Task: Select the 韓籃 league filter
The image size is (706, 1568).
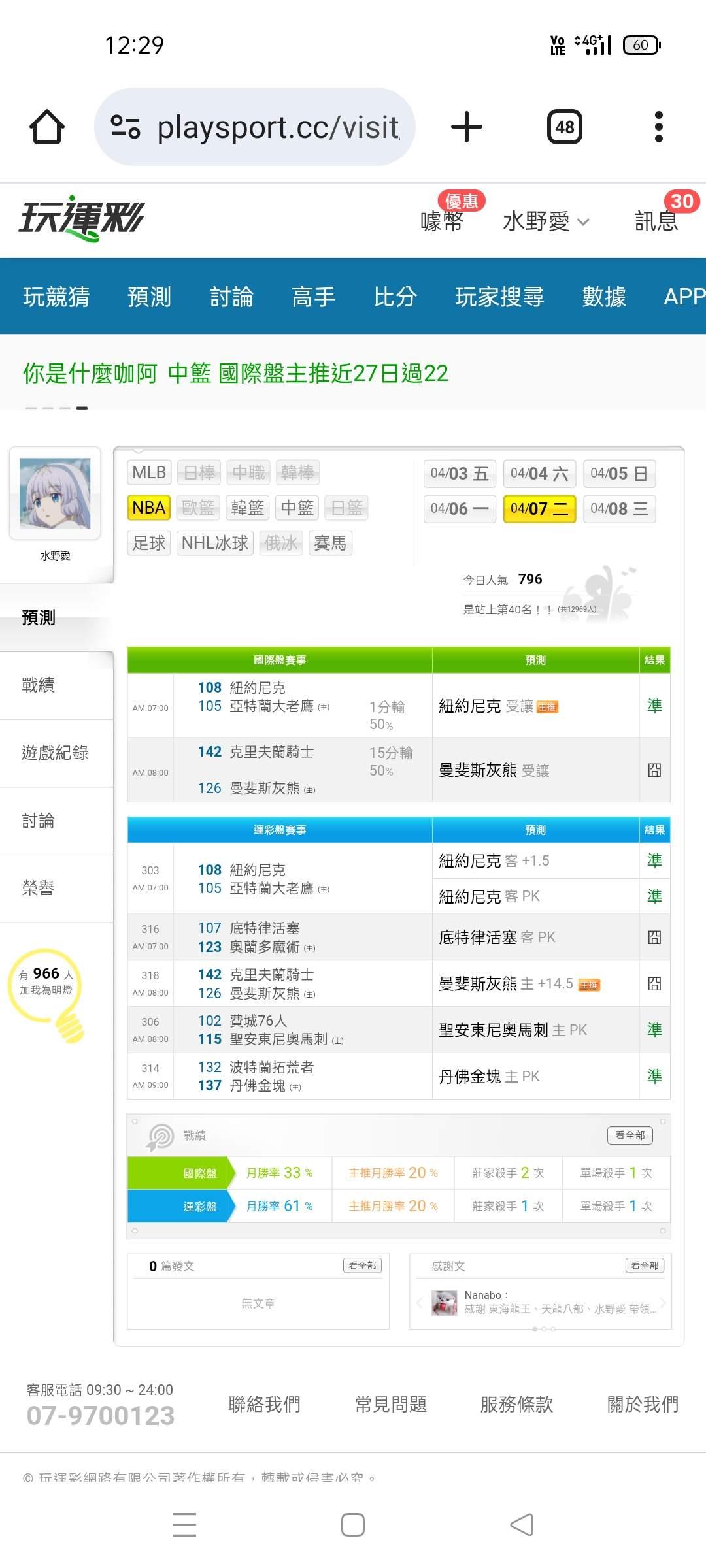Action: 247,508
